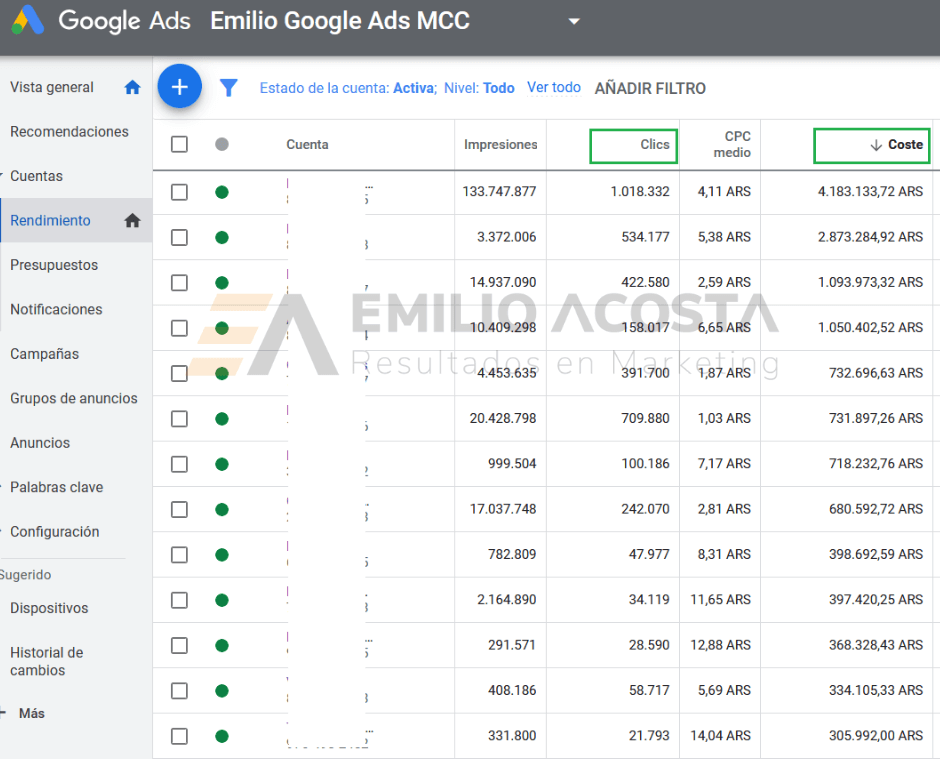Check the row with 10.409.298 impressions
940x759 pixels.
click(x=179, y=328)
